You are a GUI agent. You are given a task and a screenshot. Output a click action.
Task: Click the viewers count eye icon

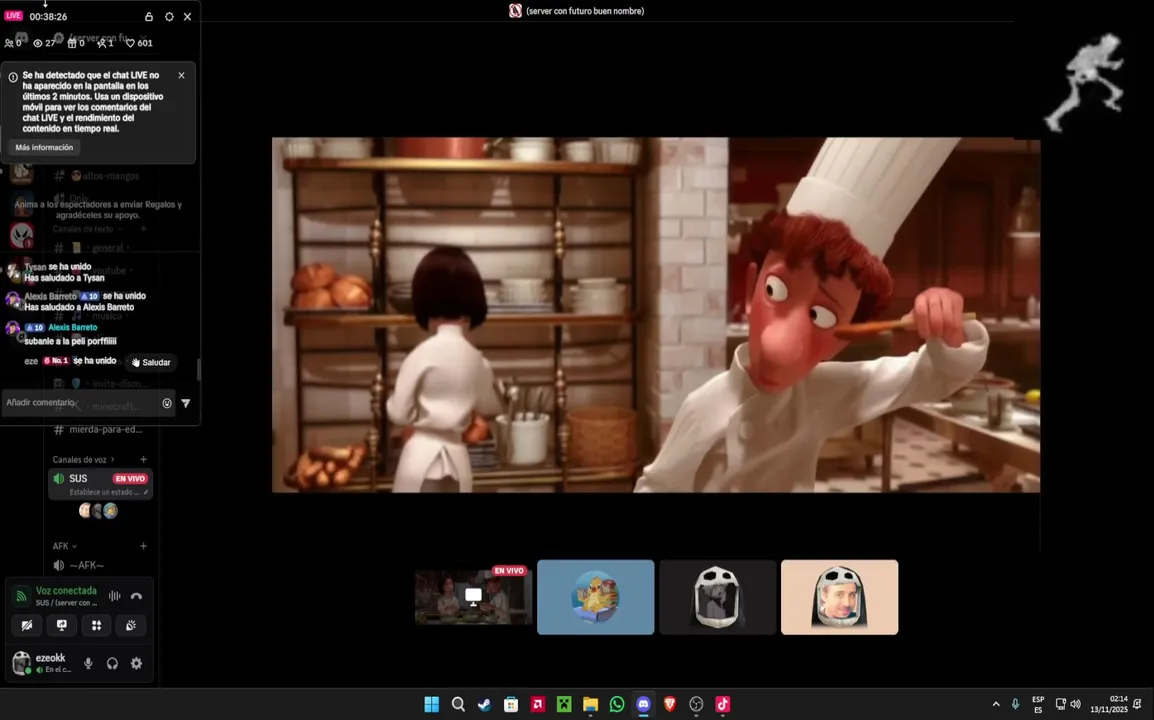38,43
